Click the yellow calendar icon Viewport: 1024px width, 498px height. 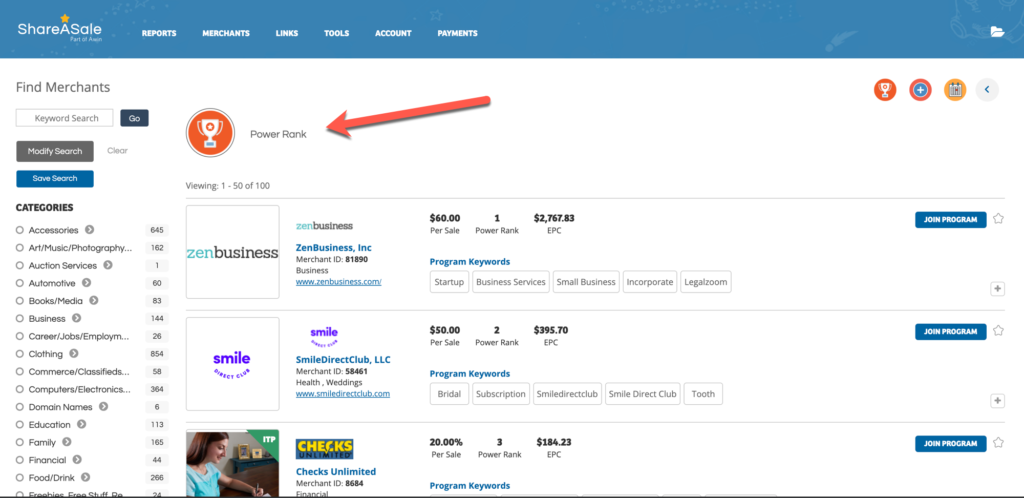pyautogui.click(x=955, y=89)
